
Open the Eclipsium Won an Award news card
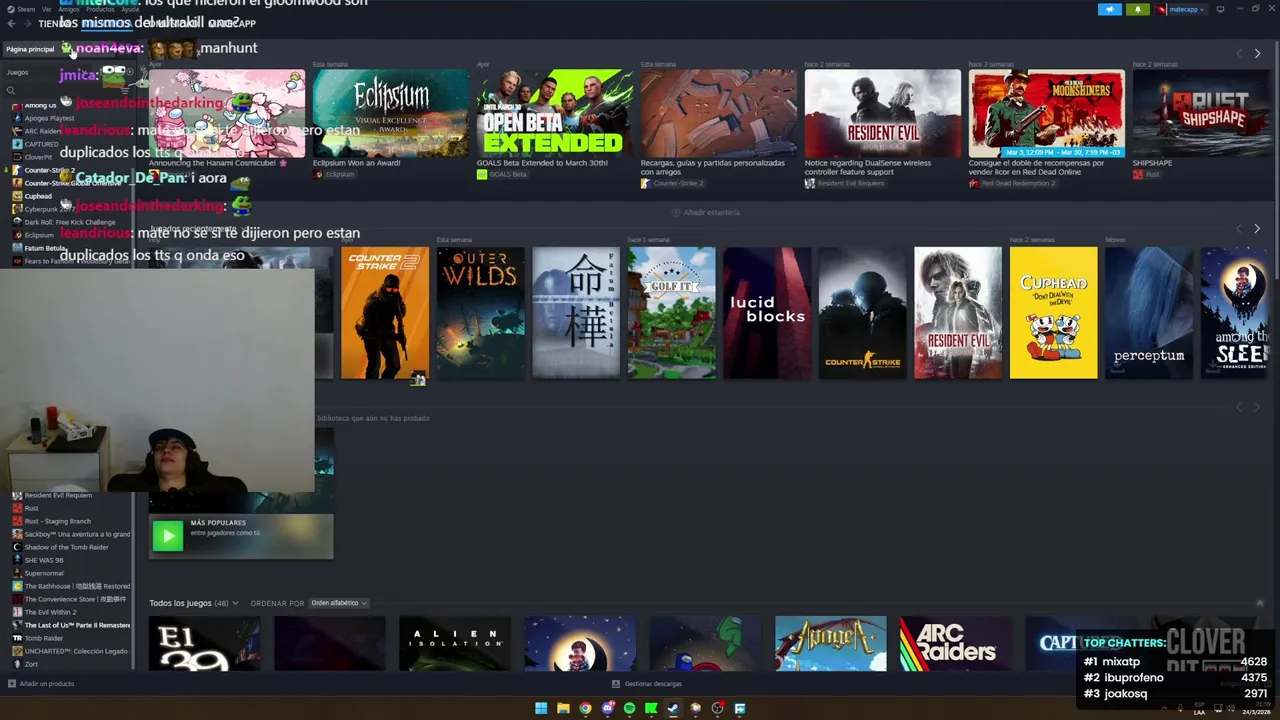(391, 114)
